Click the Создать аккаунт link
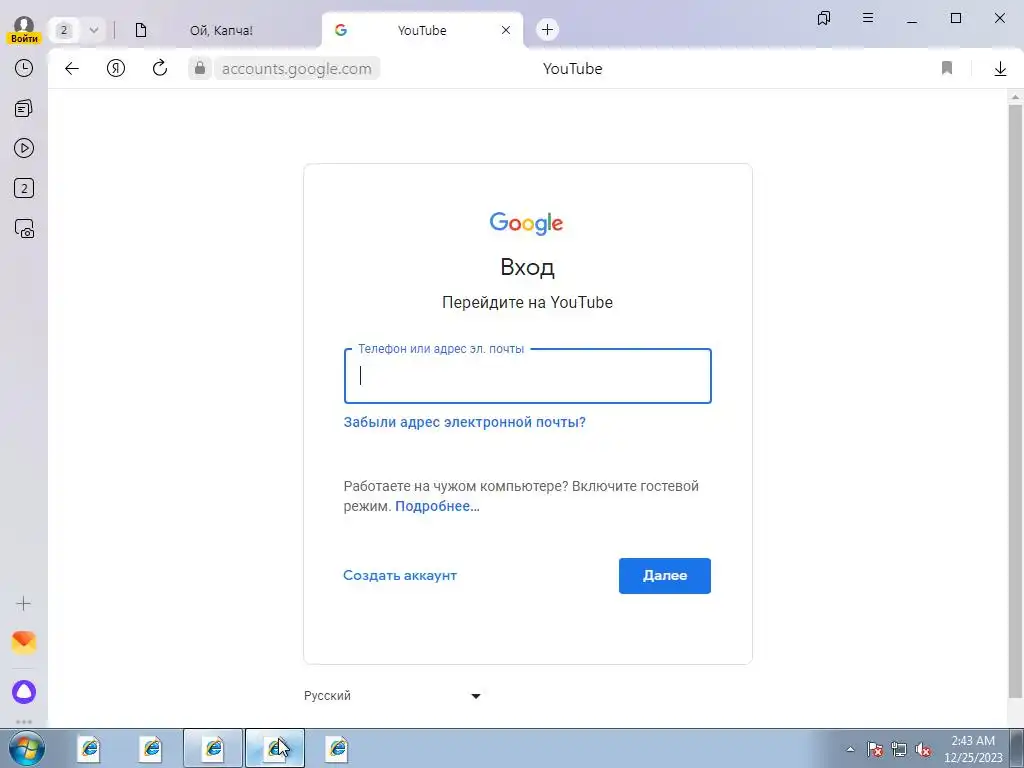1024x768 pixels. (400, 575)
